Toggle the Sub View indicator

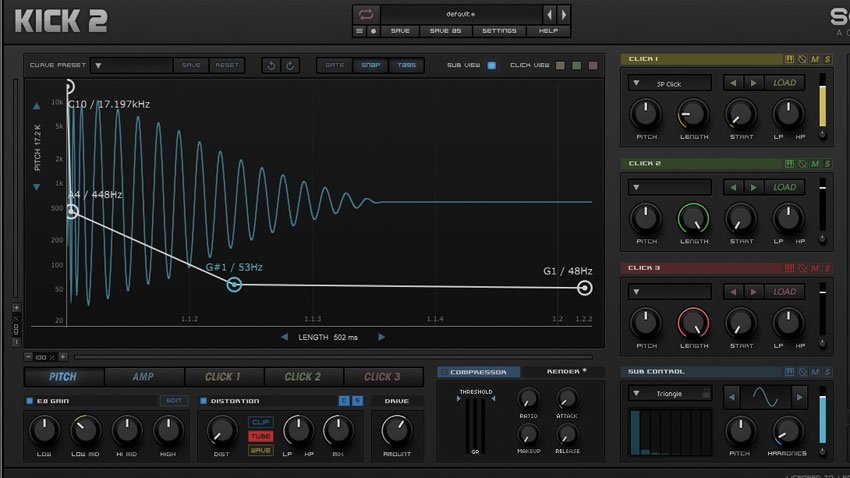tap(491, 66)
